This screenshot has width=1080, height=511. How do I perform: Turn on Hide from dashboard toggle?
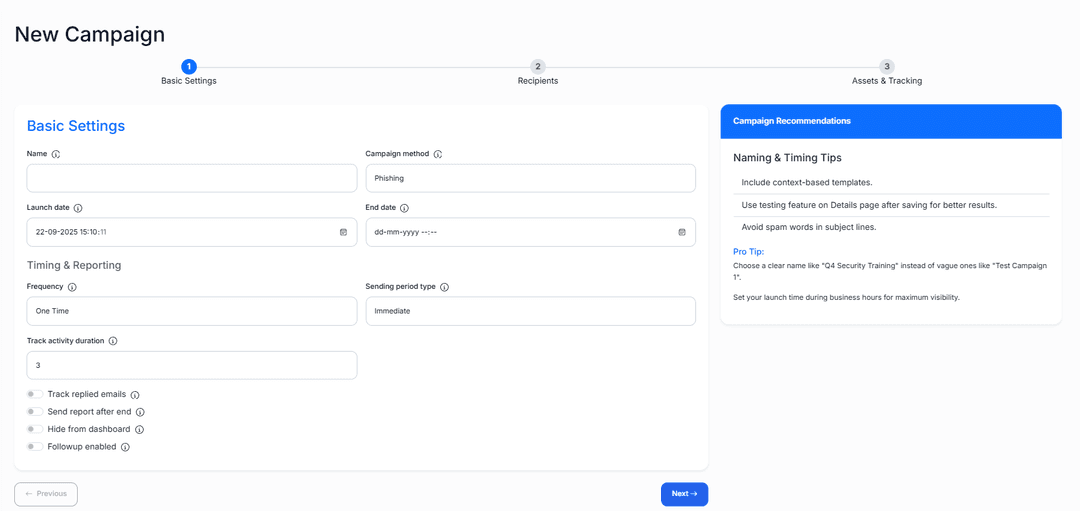click(35, 429)
